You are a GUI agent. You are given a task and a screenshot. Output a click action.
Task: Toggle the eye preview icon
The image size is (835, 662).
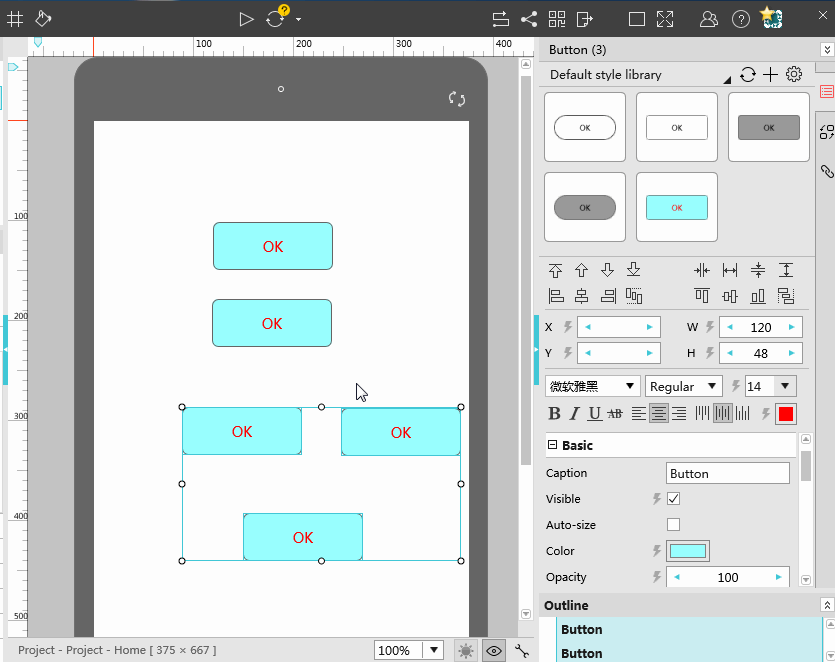coord(494,650)
